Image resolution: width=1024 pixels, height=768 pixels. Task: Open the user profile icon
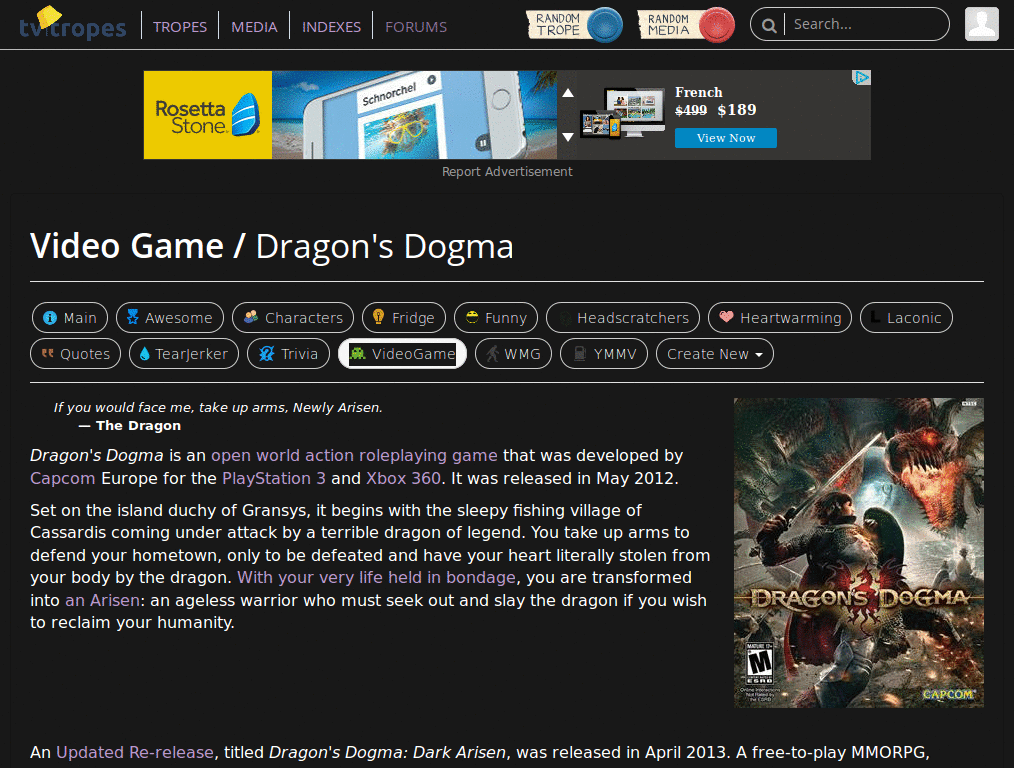tap(982, 23)
